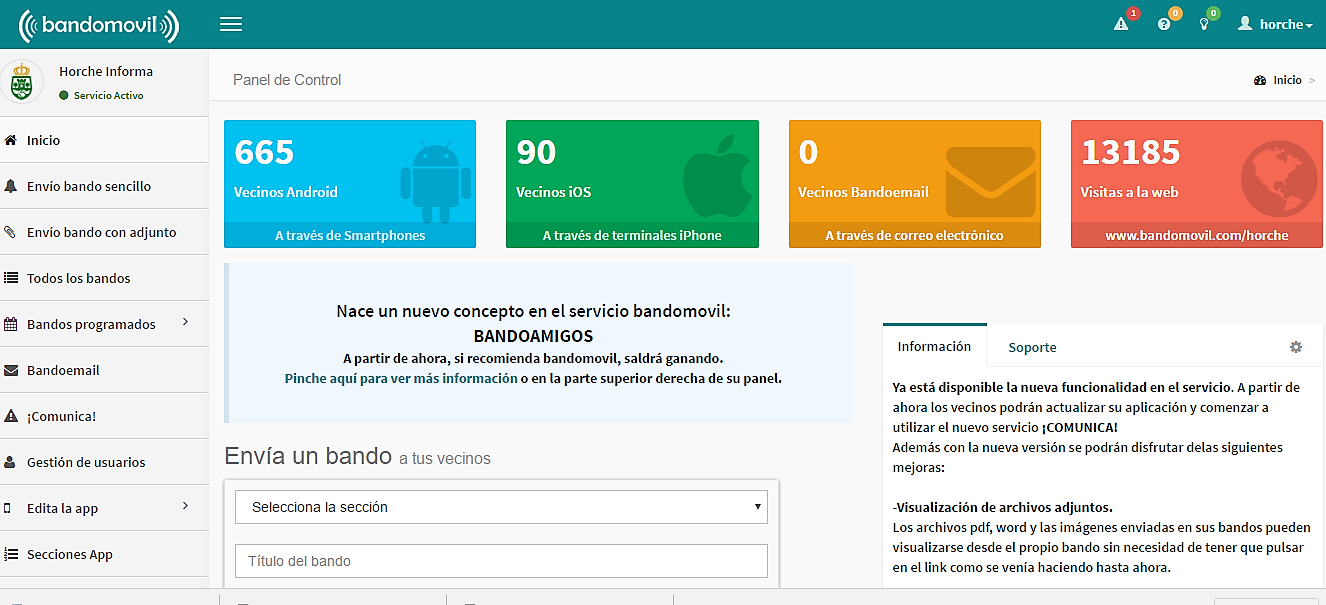Open ¡Comunica! sidebar item
This screenshot has width=1326, height=605.
pyautogui.click(x=104, y=416)
